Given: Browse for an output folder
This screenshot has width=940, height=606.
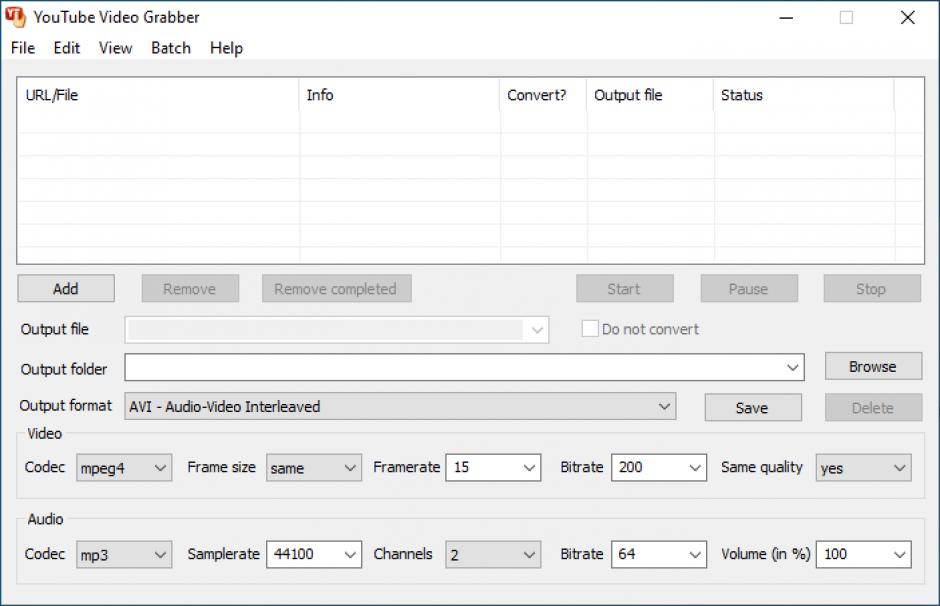Looking at the screenshot, I should (873, 366).
